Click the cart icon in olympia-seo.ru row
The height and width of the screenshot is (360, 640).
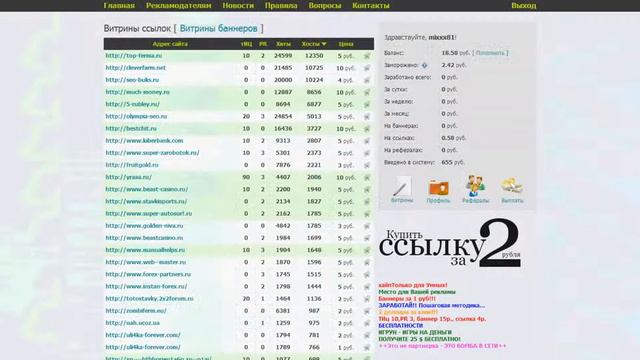coord(367,117)
